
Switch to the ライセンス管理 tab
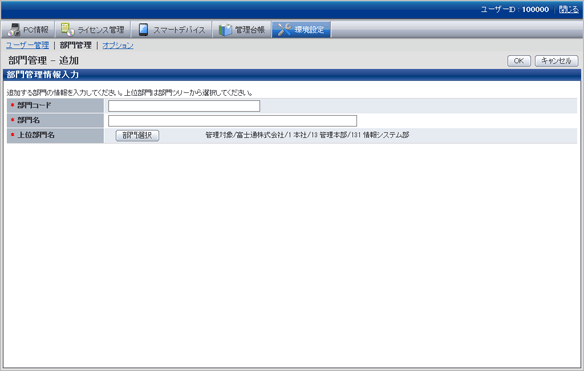(93, 29)
